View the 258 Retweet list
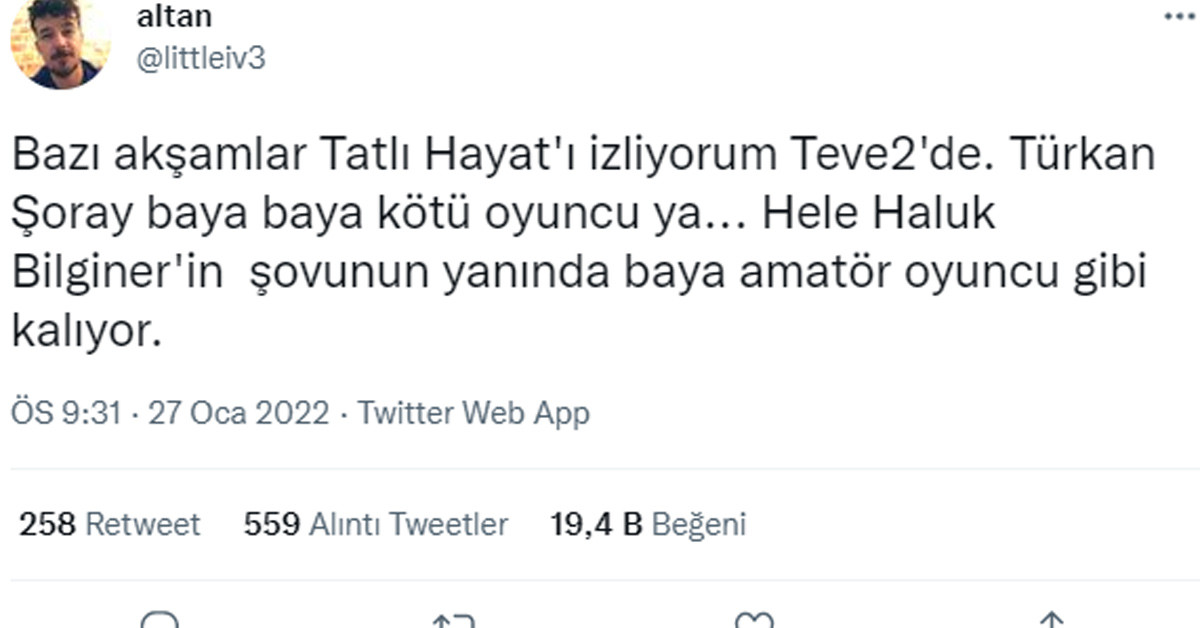This screenshot has width=1200, height=628. click(x=110, y=524)
